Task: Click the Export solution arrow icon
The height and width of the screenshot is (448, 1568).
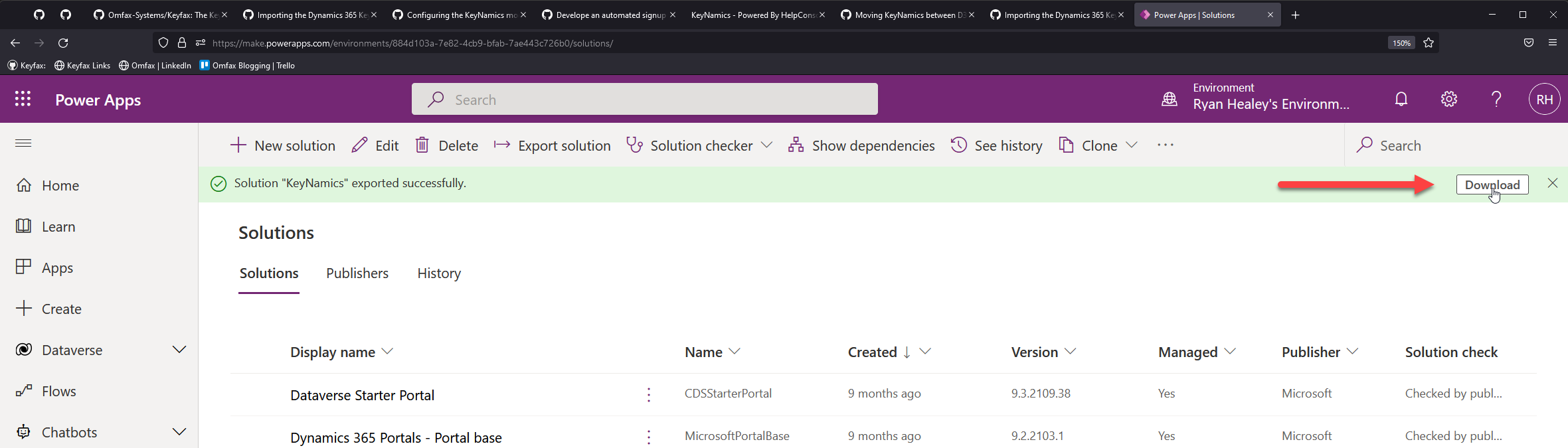Action: (502, 145)
